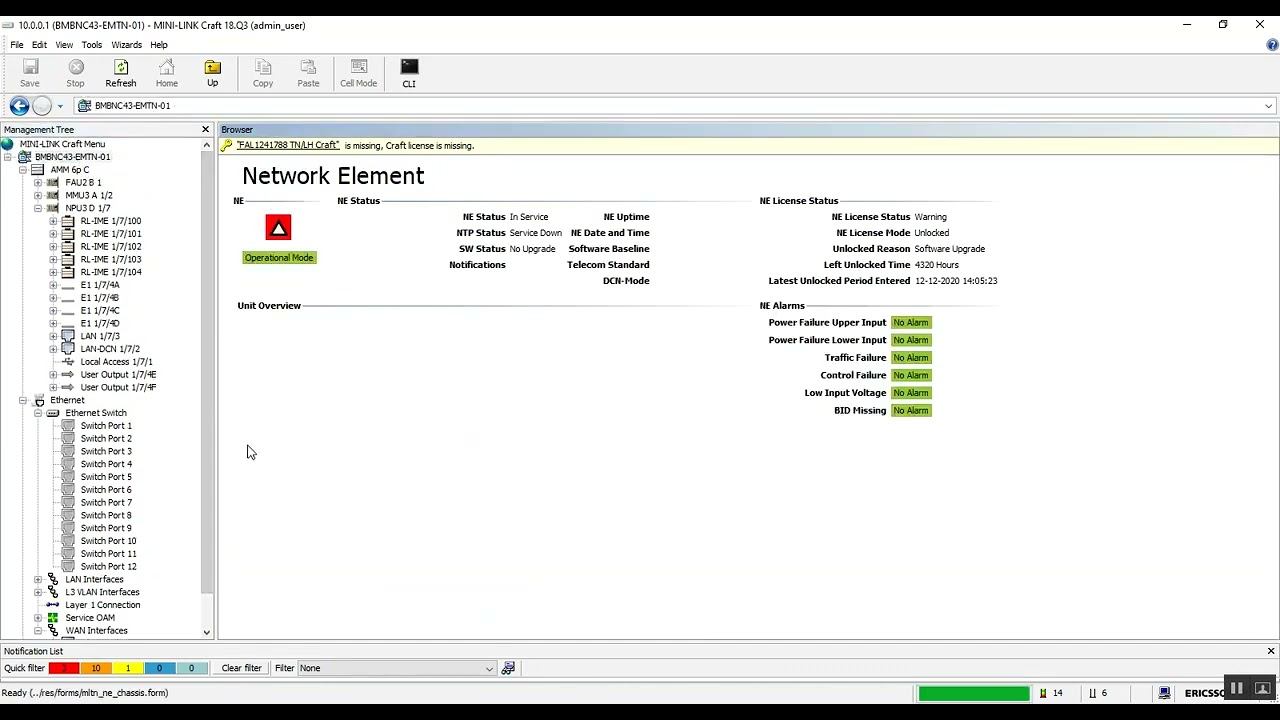This screenshot has height=720, width=1280.
Task: Expand RL-IME 1/7/100 node
Action: click(x=53, y=221)
